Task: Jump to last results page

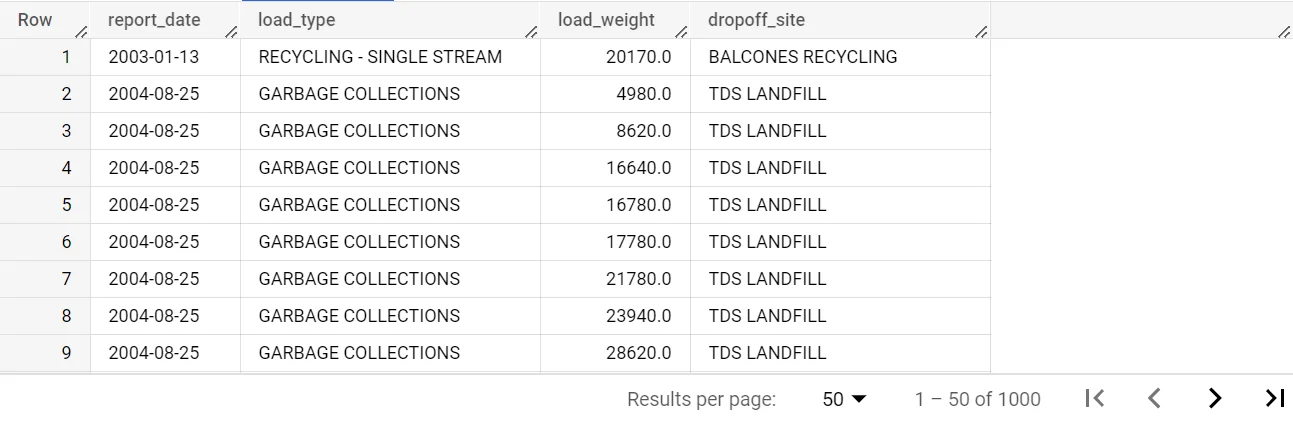Action: click(x=1274, y=399)
